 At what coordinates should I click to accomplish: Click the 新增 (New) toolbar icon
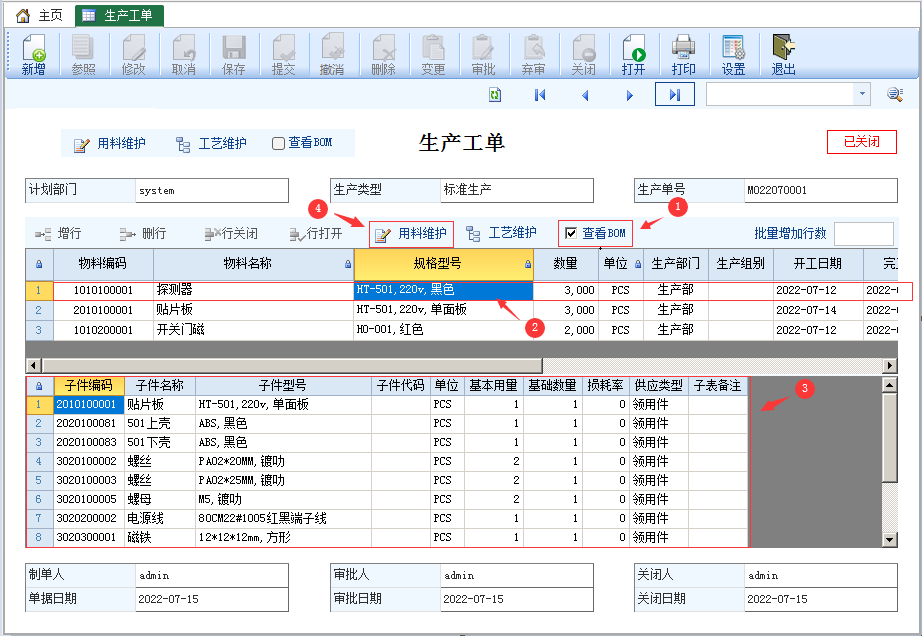click(33, 55)
